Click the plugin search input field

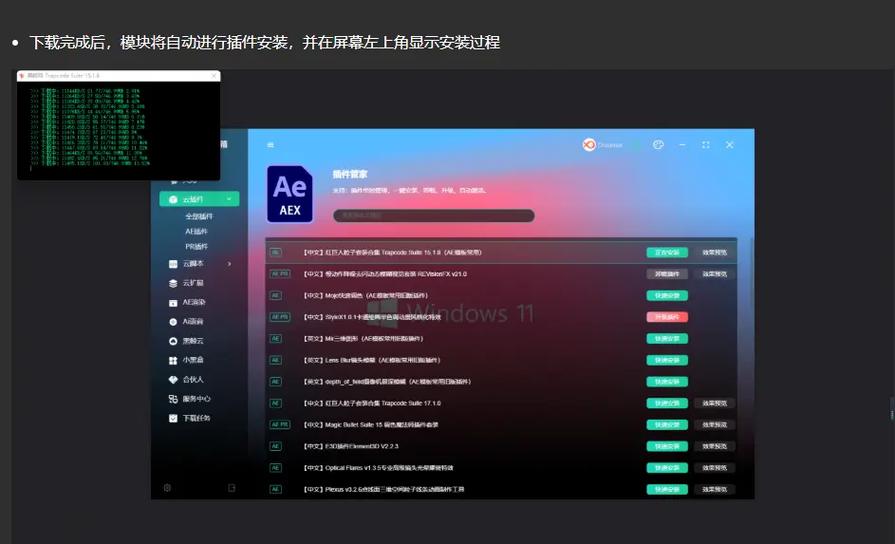coord(434,215)
